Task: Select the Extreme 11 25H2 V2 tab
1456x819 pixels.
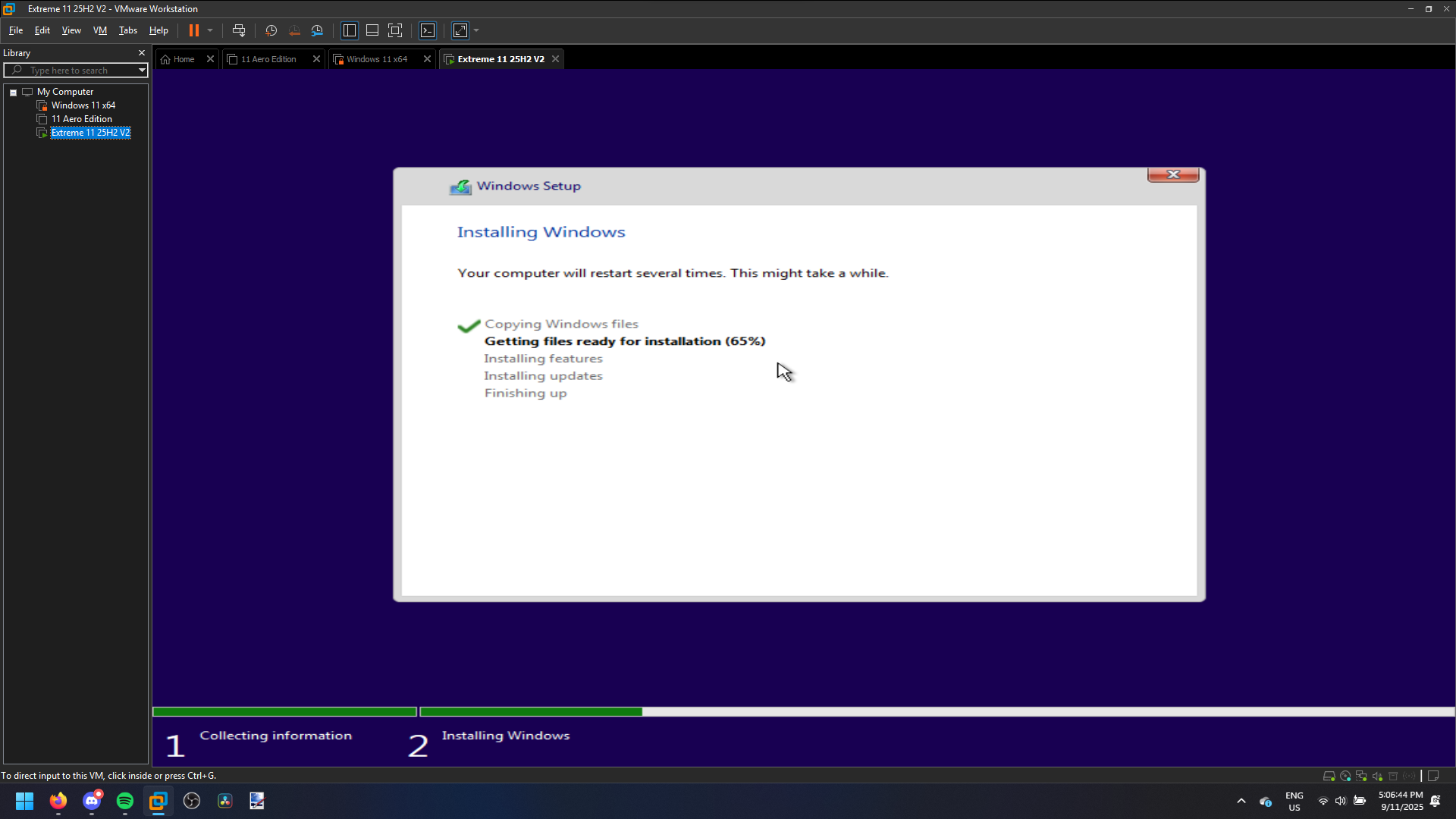Action: coord(500,59)
